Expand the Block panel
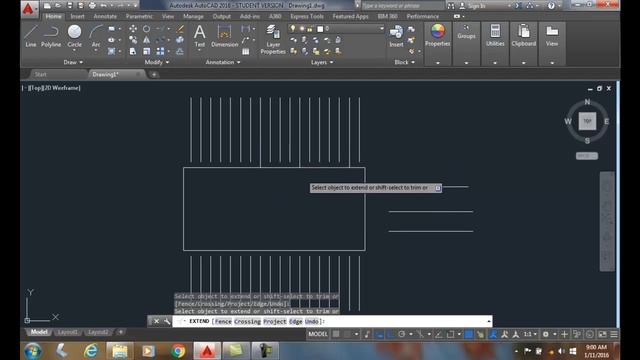This screenshot has height=360, width=640. [404, 62]
